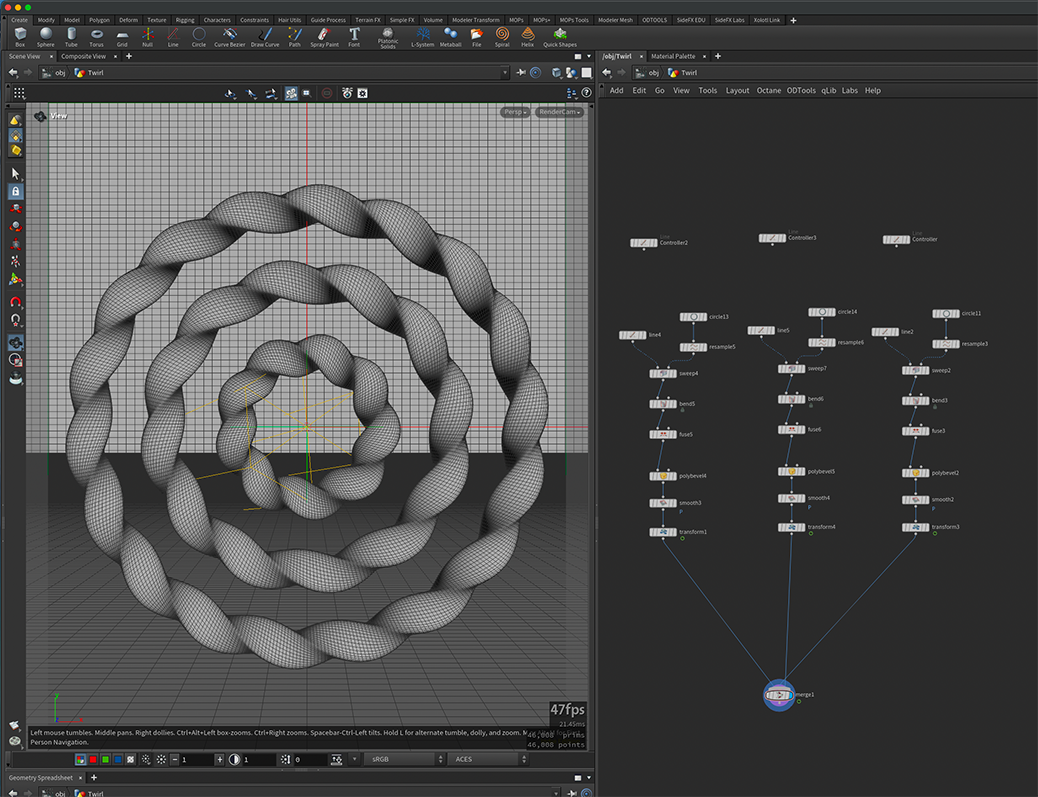
Task: Expand Scene View pane options arrow
Action: [x=589, y=56]
